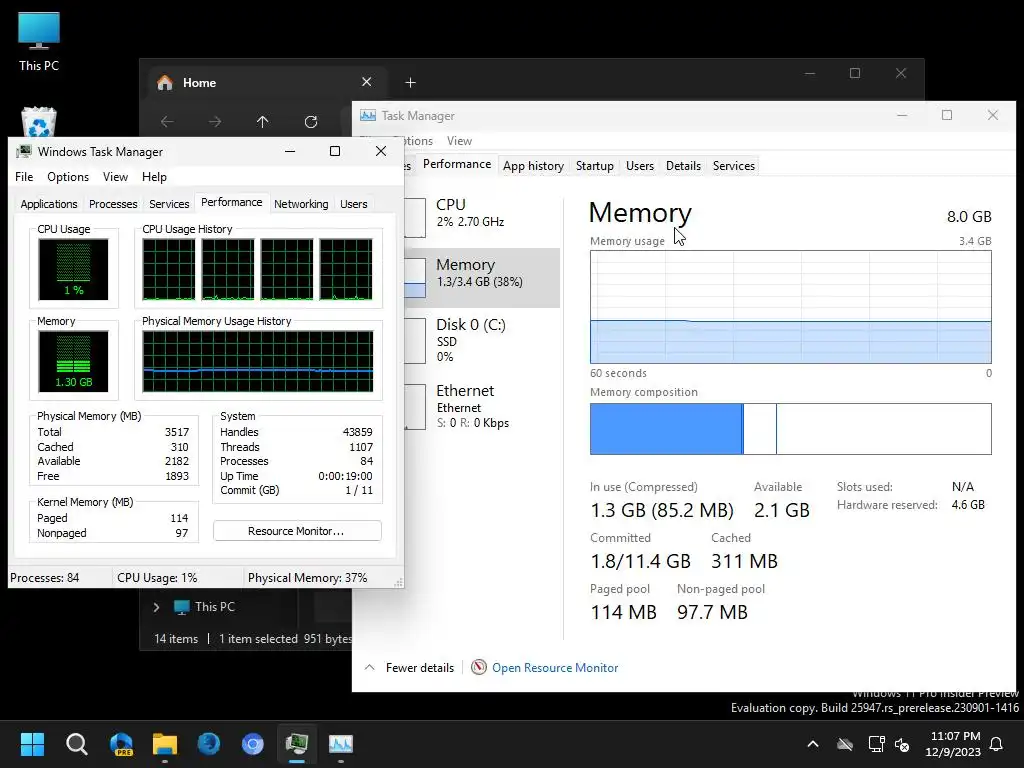Switch to classic Task Manager taskbar icon
This screenshot has height=768, width=1024.
click(x=296, y=743)
